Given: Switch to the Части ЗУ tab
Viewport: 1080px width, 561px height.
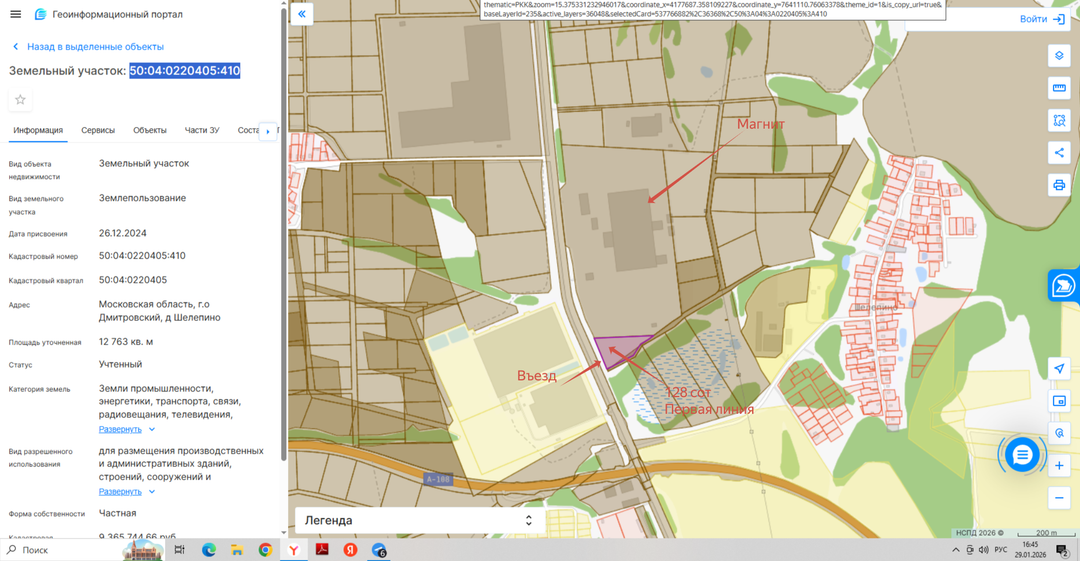Looking at the screenshot, I should 202,130.
